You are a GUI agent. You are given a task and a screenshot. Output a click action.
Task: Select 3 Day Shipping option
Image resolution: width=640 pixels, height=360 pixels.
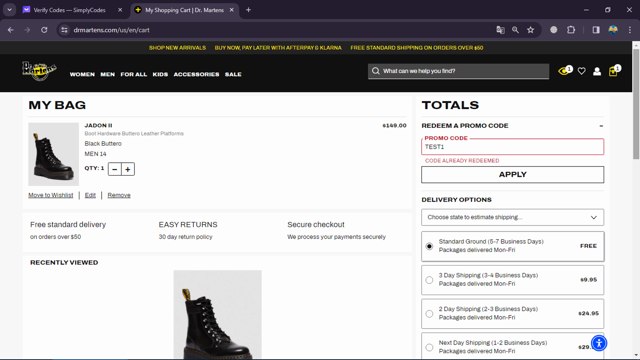coord(429,280)
